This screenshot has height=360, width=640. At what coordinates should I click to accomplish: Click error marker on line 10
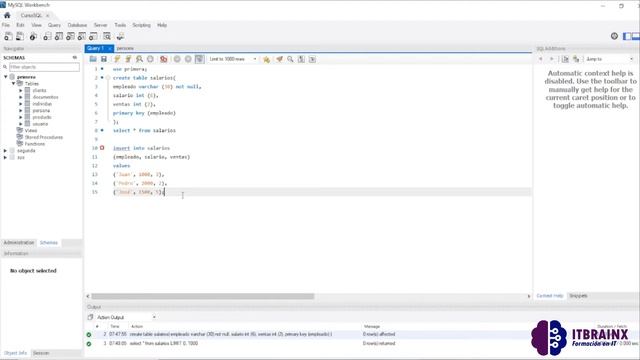102,148
